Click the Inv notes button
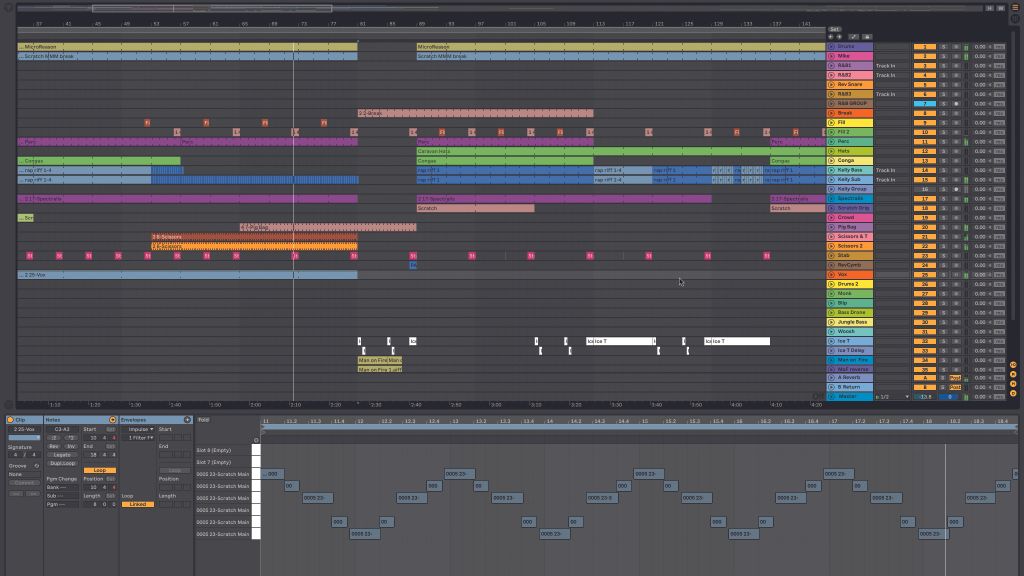1024x576 pixels. coord(70,446)
